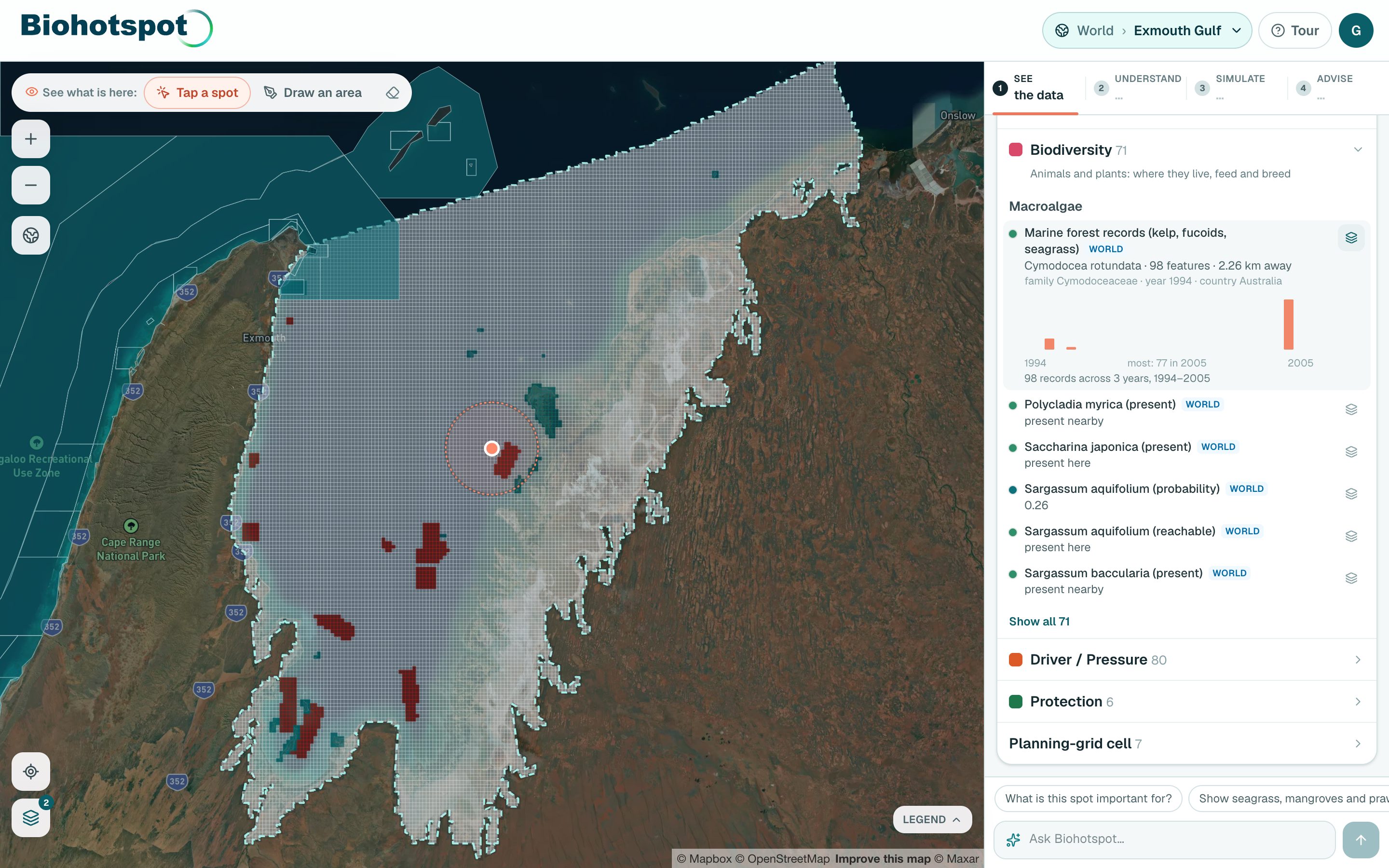
Task: Toggle layer for Polycladia myrica
Action: [x=1351, y=409]
